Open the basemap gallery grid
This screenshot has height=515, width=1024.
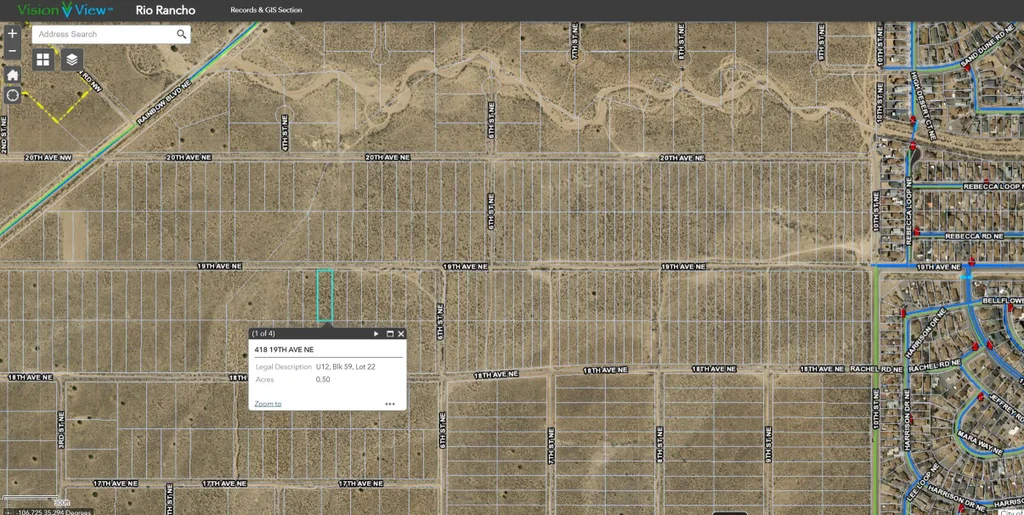coord(43,60)
